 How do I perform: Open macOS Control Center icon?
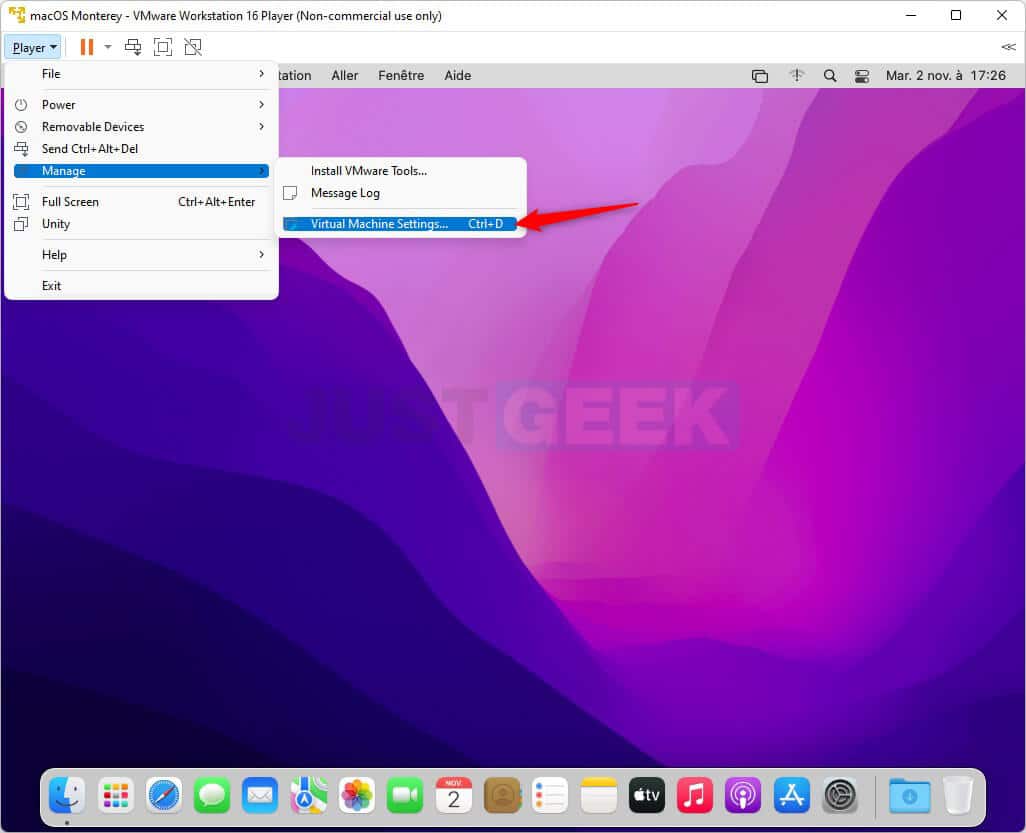click(862, 76)
